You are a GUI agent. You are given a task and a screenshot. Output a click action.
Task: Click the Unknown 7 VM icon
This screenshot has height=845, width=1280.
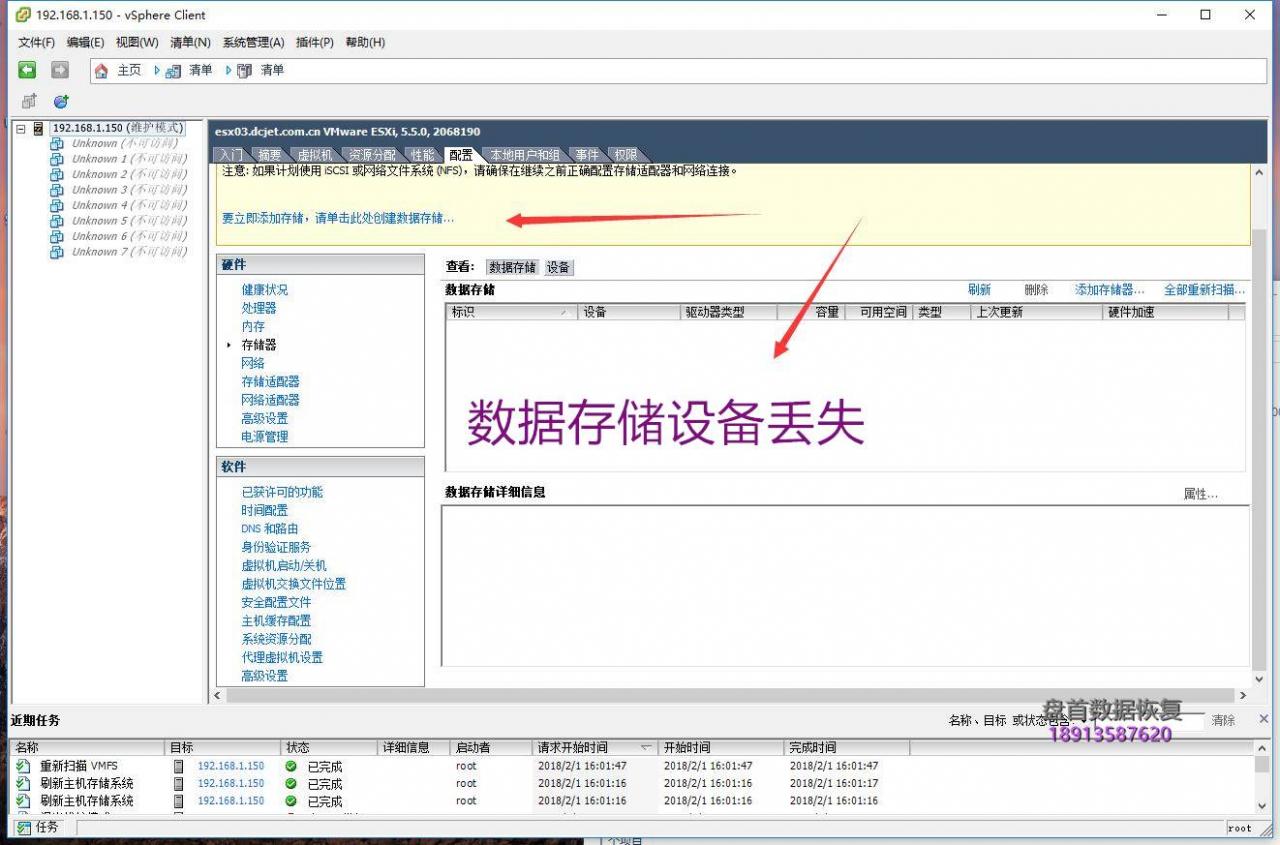coord(57,252)
